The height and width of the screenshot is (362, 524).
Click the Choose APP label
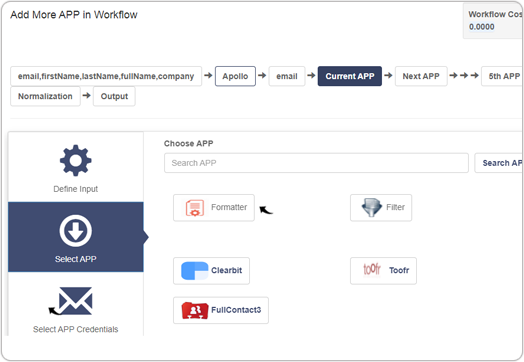click(188, 143)
